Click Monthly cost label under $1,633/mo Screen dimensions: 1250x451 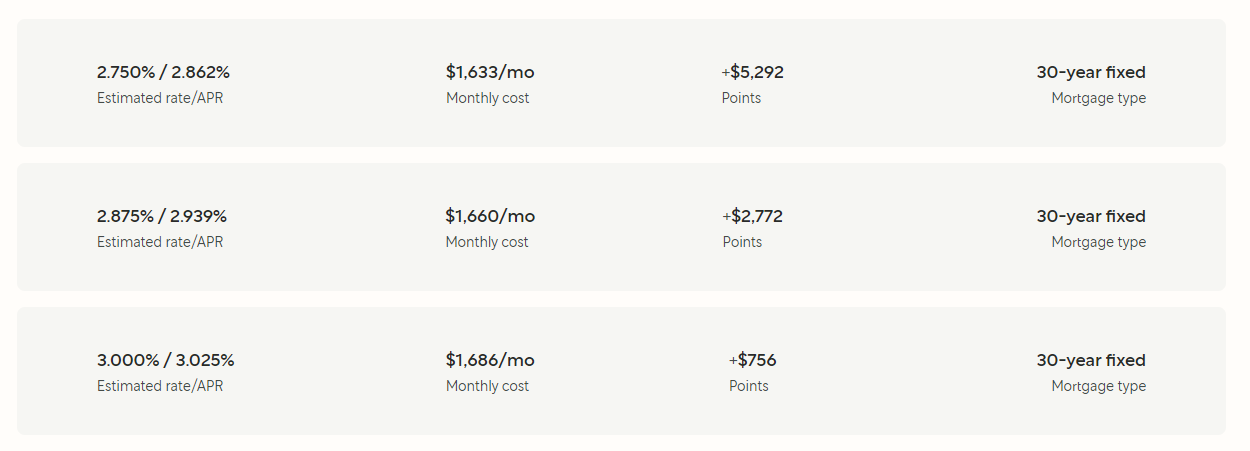click(487, 98)
